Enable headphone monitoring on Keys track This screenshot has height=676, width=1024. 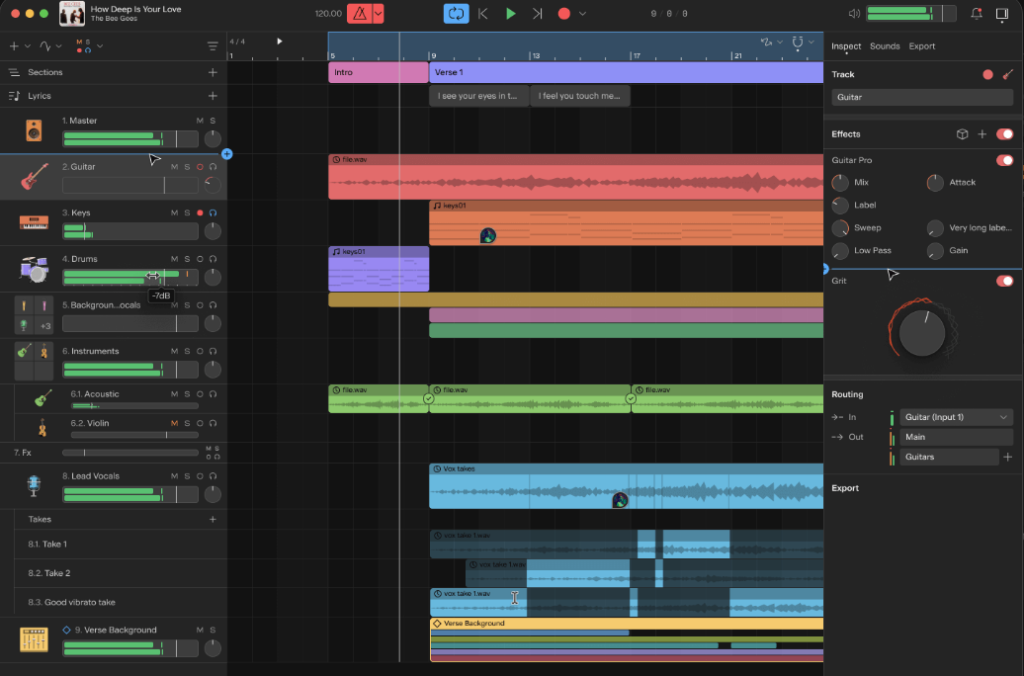click(213, 213)
